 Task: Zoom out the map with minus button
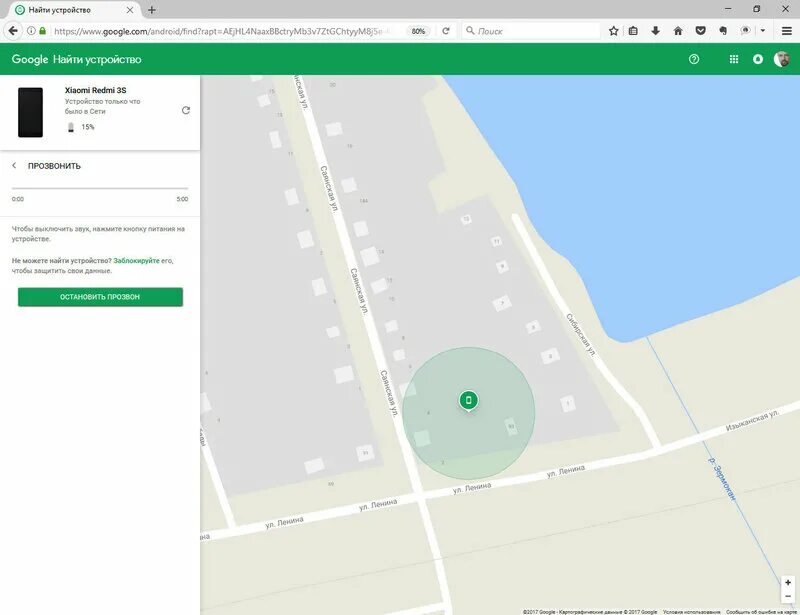coord(788,596)
